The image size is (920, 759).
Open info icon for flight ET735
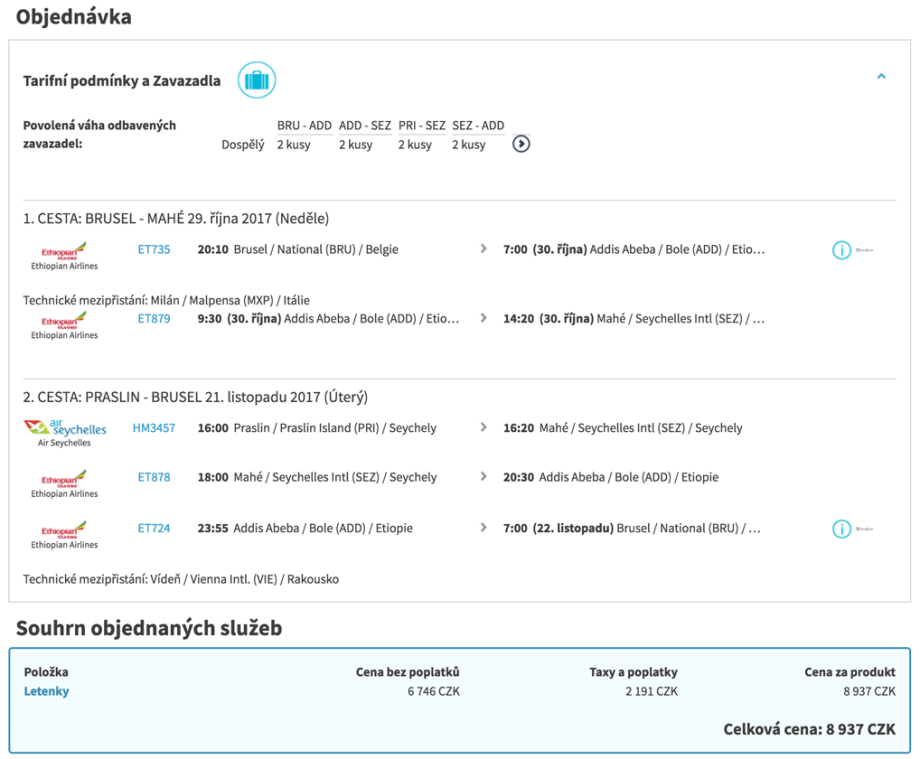841,250
